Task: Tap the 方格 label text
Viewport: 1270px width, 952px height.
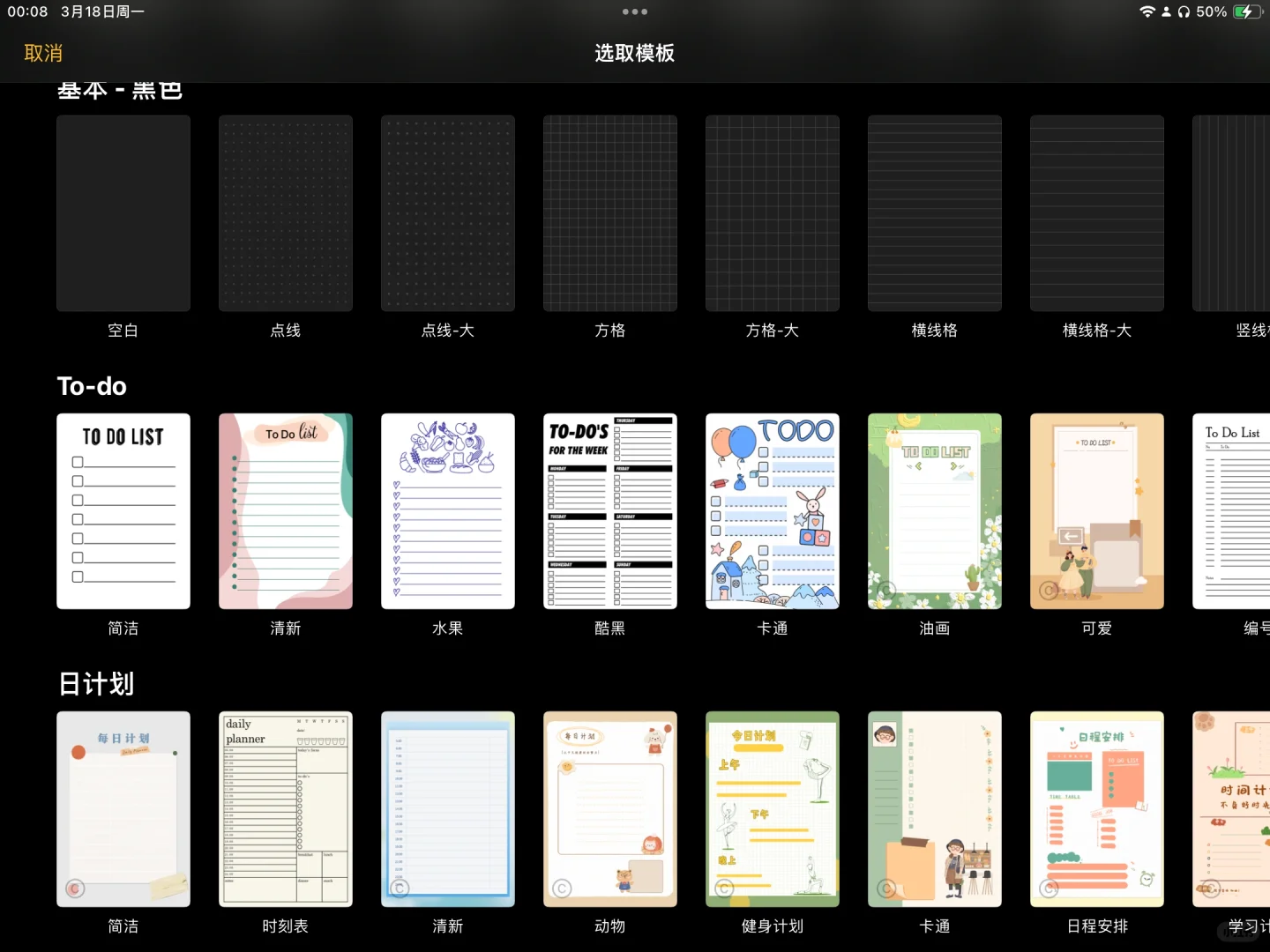Action: point(610,331)
